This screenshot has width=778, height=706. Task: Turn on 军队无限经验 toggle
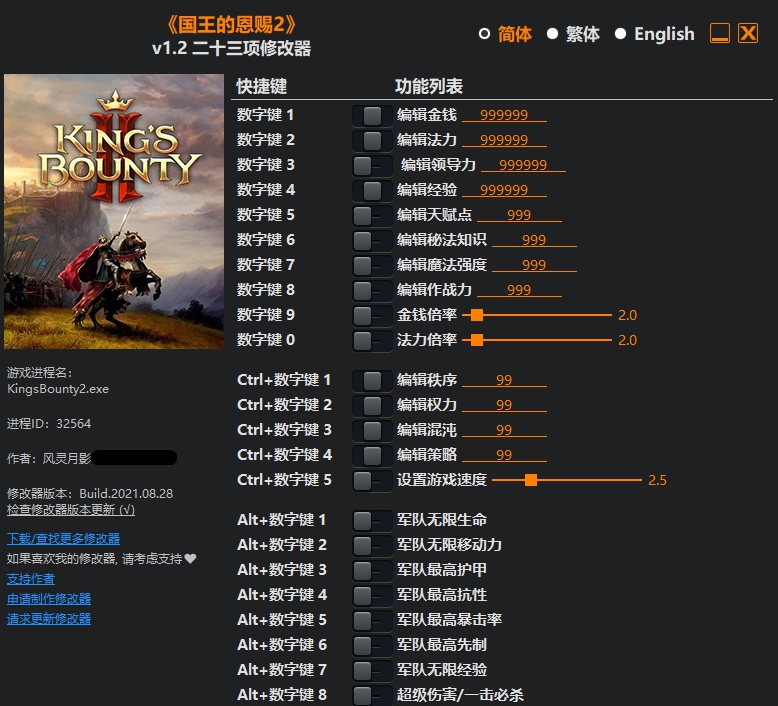click(372, 671)
